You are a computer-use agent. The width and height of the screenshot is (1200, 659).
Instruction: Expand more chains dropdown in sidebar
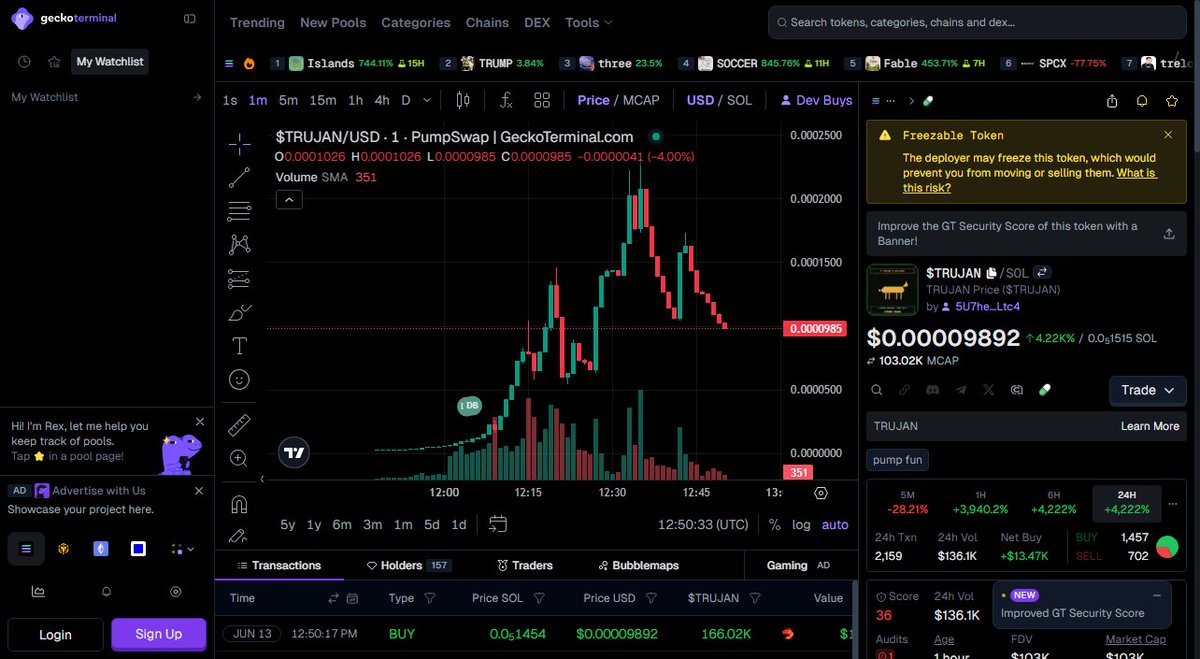(x=182, y=548)
